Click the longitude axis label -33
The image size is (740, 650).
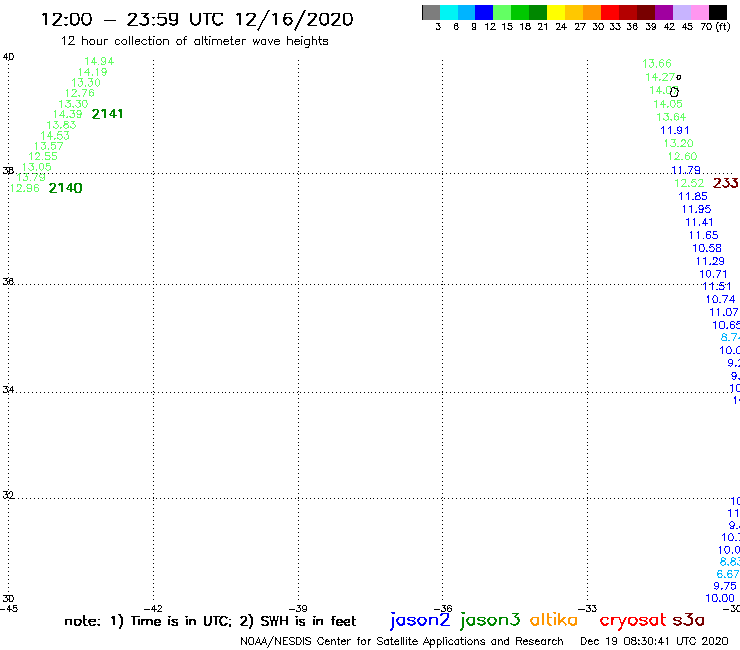588,609
